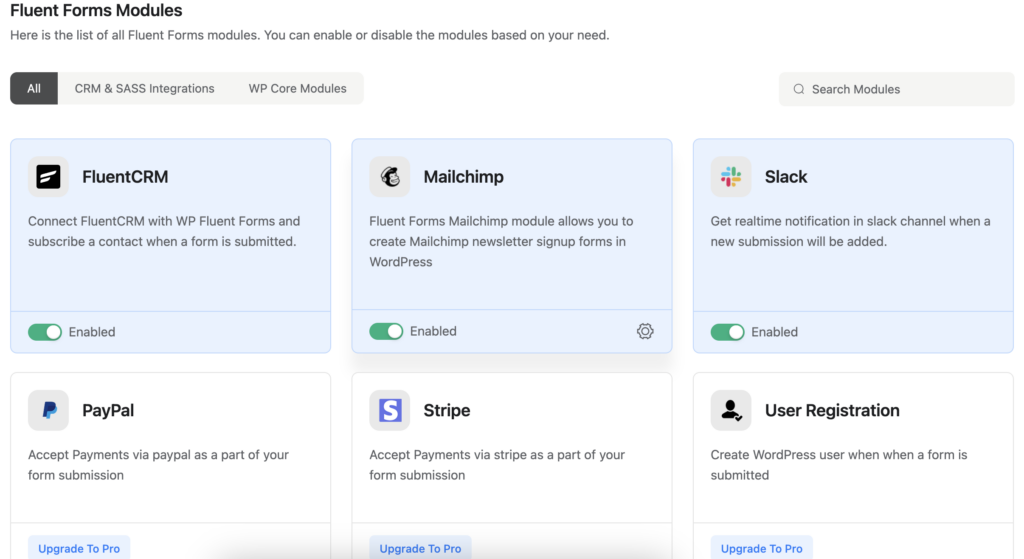Click Upgrade To Pro under Stripe
The width and height of the screenshot is (1024, 559).
421,549
